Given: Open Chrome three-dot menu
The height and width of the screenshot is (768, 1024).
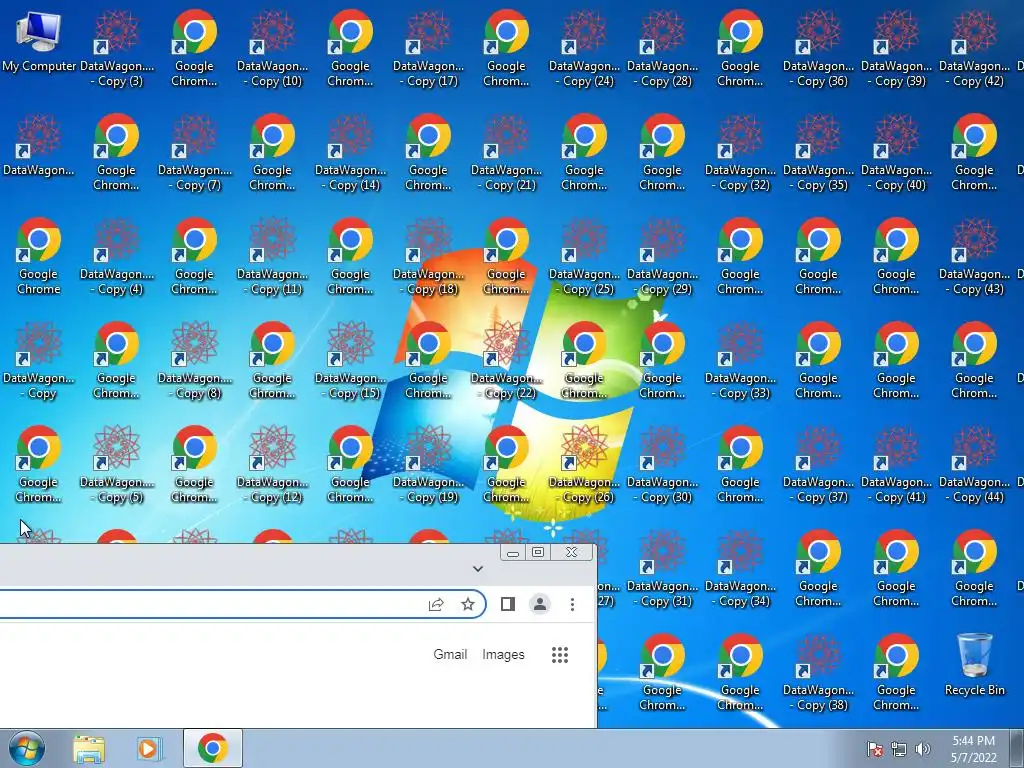Looking at the screenshot, I should (572, 604).
